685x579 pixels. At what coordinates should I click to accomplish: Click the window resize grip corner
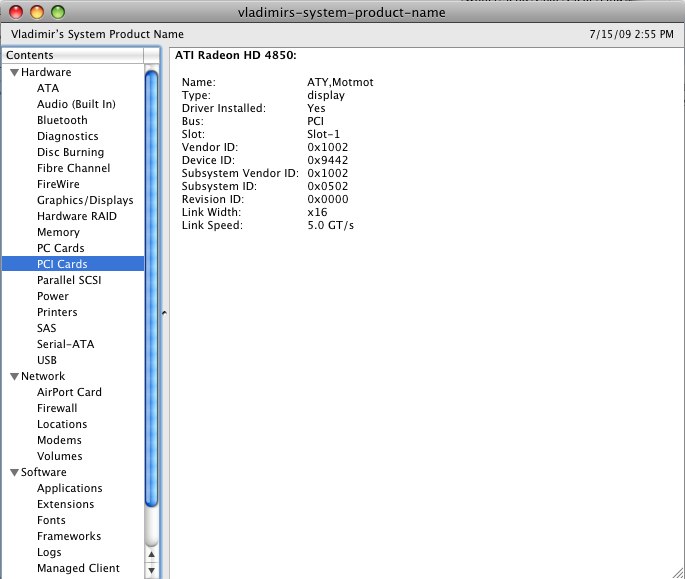(678, 573)
